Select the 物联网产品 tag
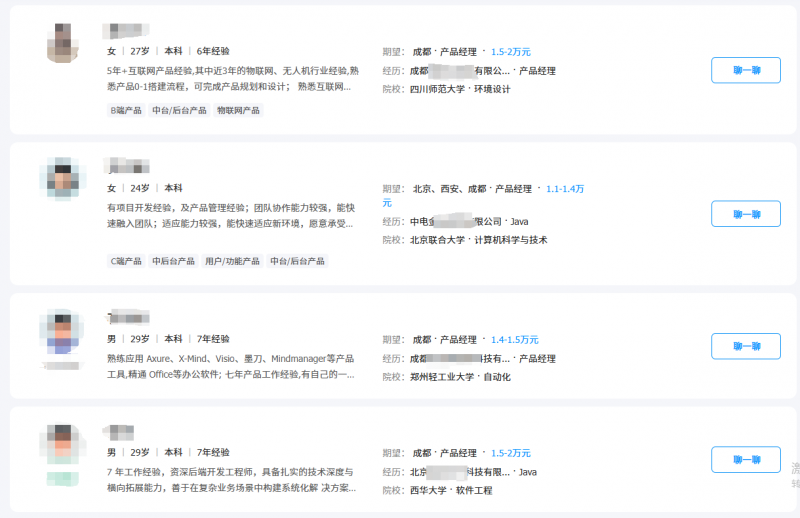The width and height of the screenshot is (800, 518). pos(238,111)
